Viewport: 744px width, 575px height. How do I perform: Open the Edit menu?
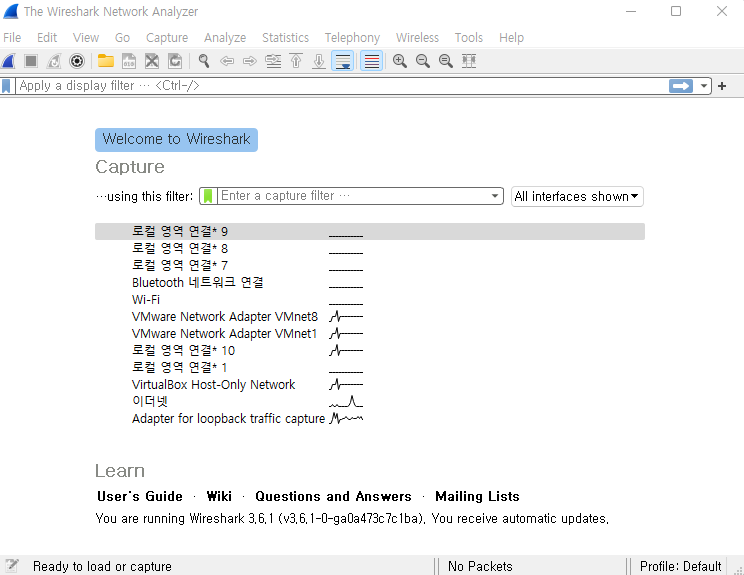(47, 37)
